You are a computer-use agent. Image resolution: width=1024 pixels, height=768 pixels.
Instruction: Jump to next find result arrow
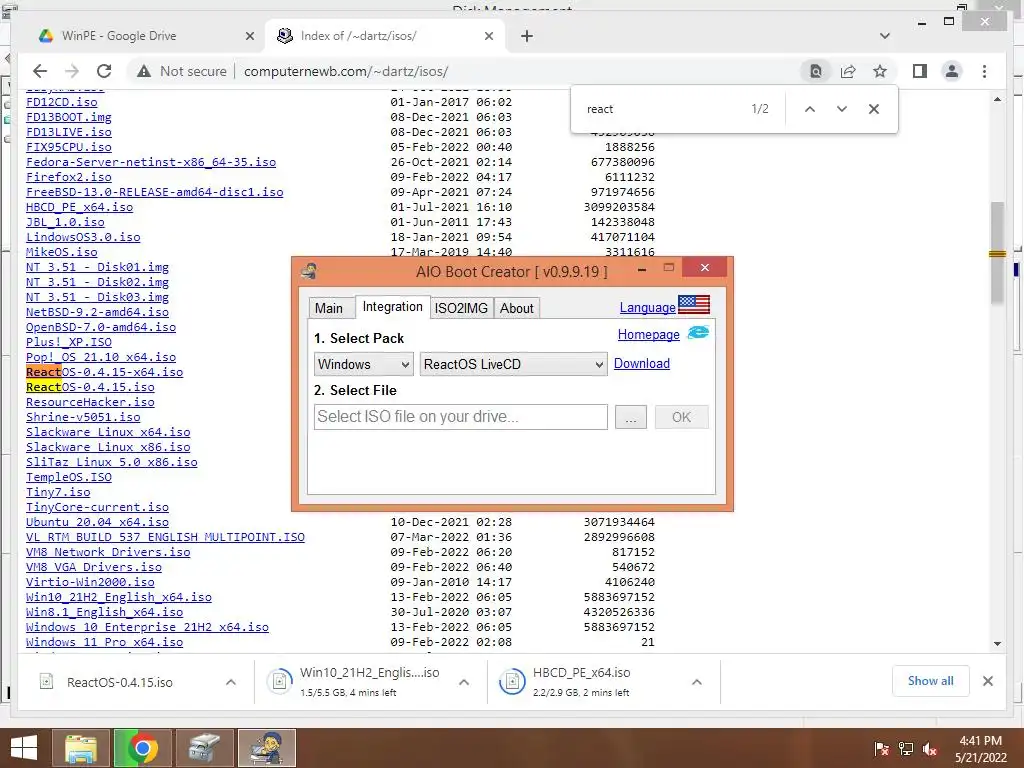[842, 109]
